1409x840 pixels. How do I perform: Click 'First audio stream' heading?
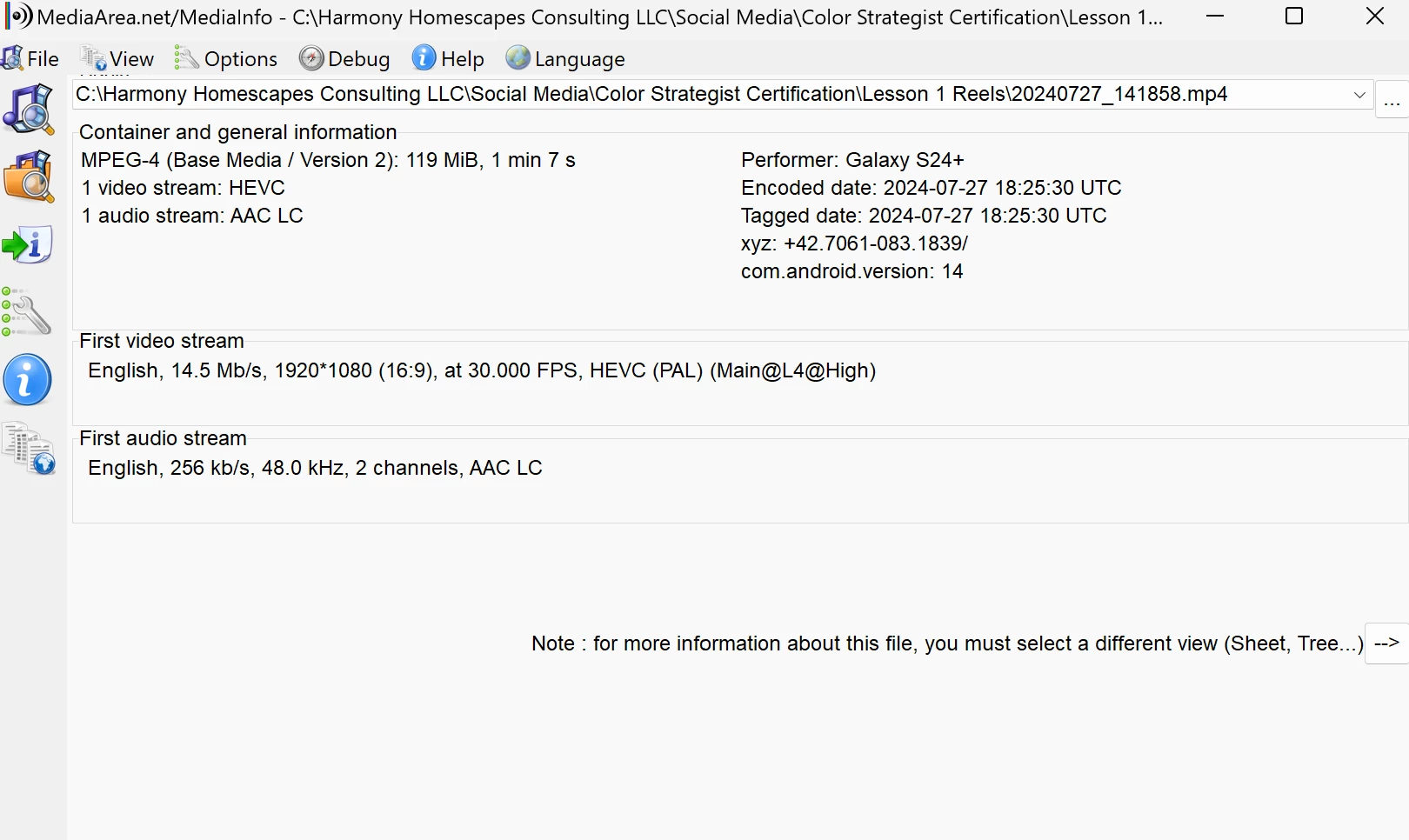click(163, 438)
